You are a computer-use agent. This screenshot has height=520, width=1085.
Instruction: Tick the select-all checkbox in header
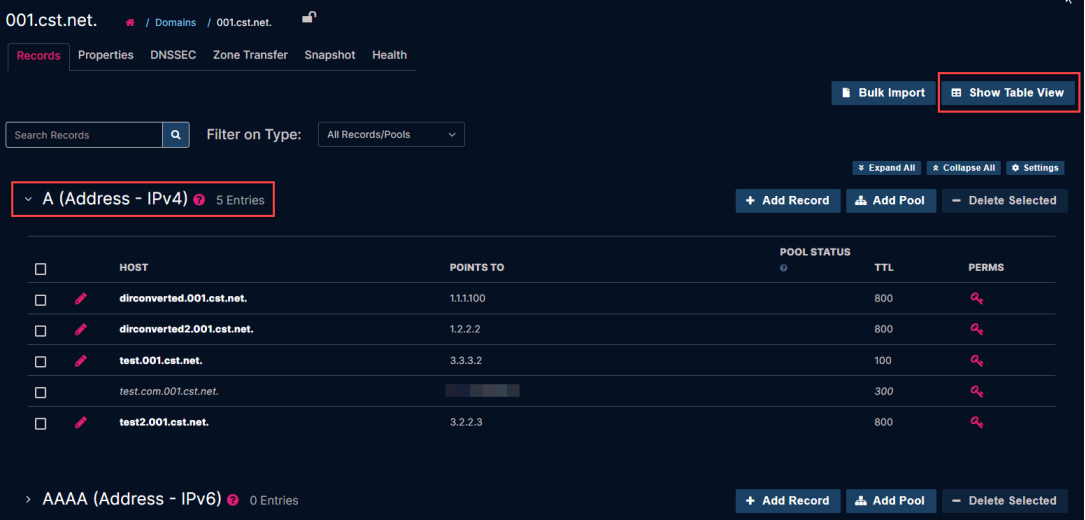click(41, 269)
